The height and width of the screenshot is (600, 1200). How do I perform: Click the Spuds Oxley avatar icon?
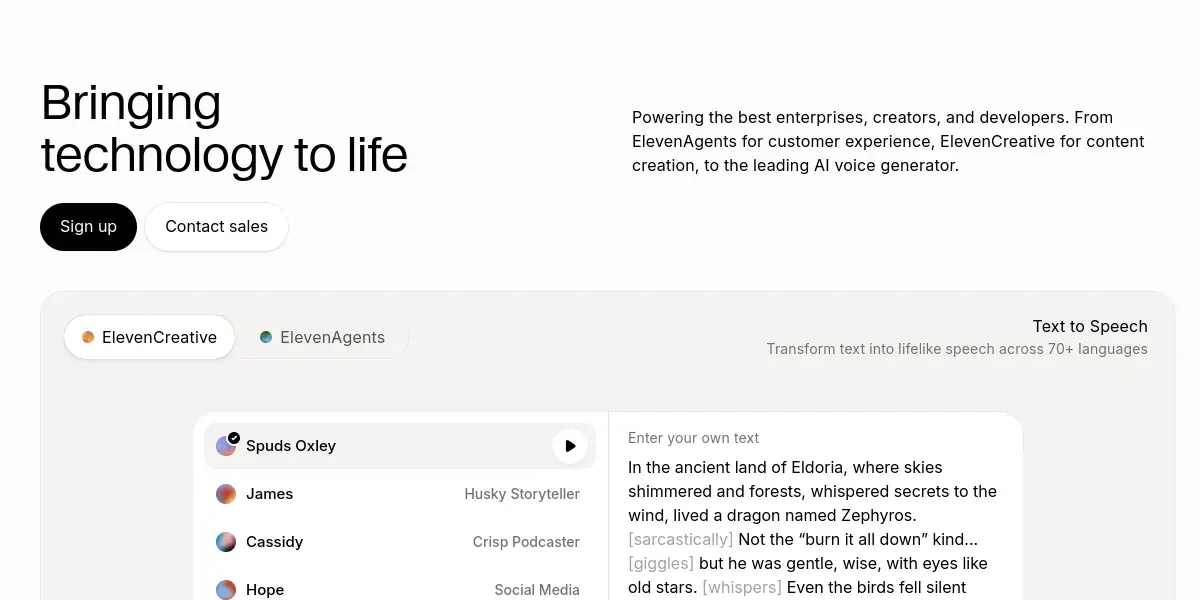pos(226,446)
